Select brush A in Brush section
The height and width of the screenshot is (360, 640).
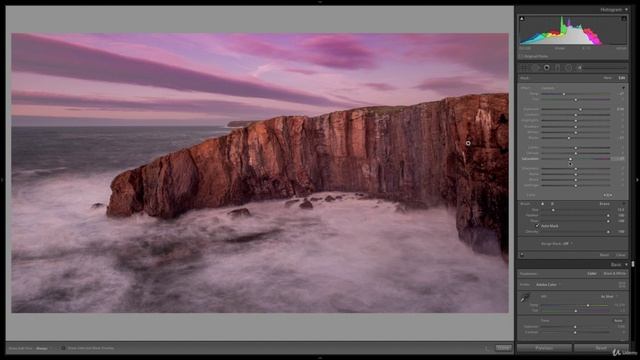click(x=542, y=204)
